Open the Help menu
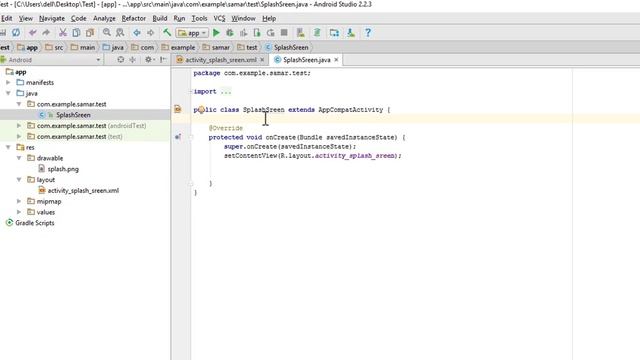640x360 pixels. tap(269, 18)
